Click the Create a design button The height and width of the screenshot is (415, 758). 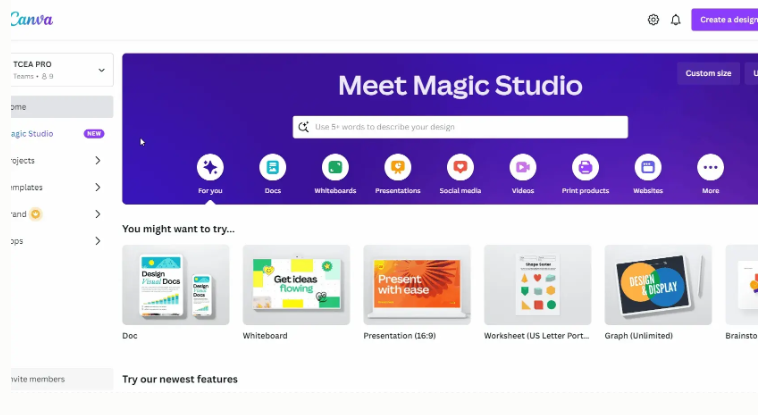click(x=726, y=20)
